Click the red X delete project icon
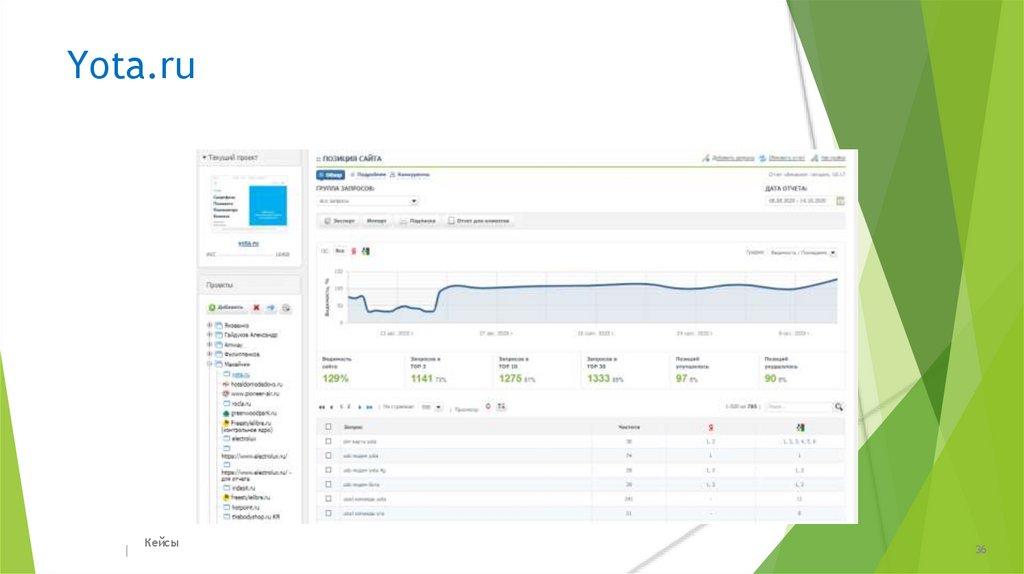This screenshot has width=1024, height=574. click(x=256, y=308)
